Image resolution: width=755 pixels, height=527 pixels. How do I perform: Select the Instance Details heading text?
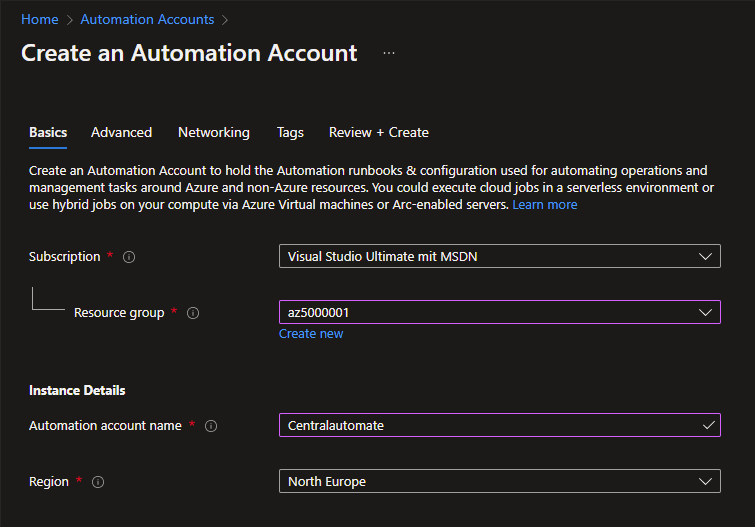pyautogui.click(x=77, y=390)
